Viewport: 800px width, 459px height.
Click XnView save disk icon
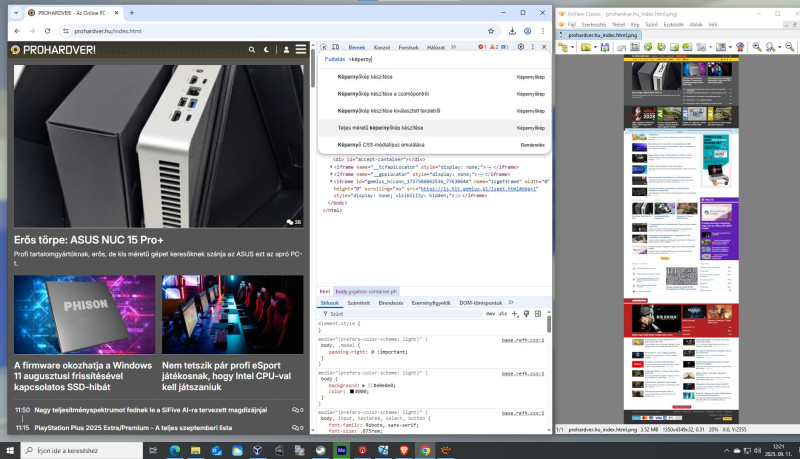605,47
